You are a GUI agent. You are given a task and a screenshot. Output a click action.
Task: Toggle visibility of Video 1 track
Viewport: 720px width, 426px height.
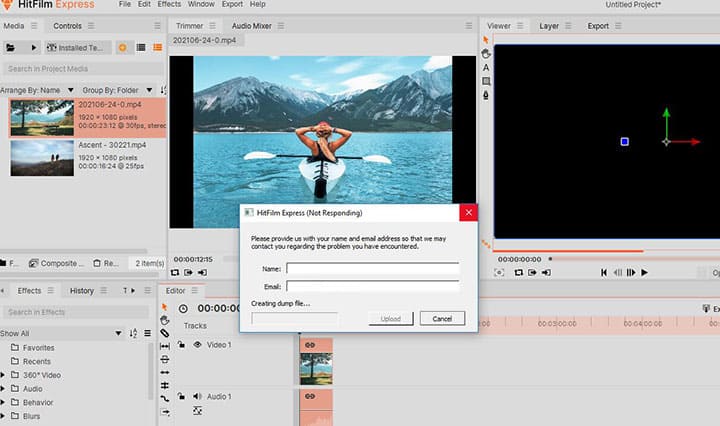pyautogui.click(x=196, y=344)
